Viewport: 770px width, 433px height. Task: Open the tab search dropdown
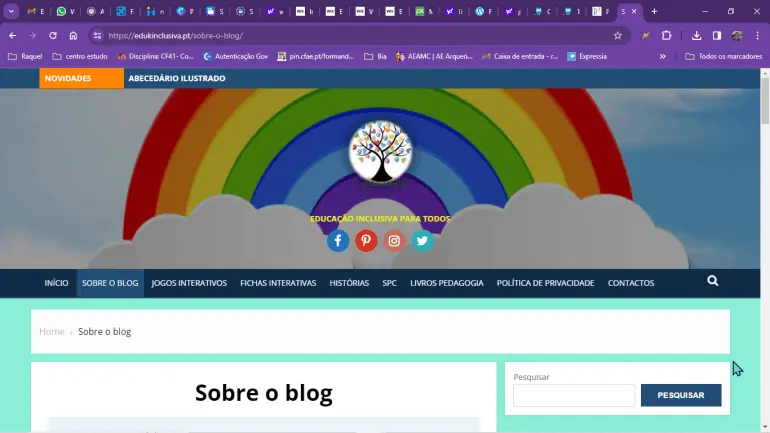tap(11, 11)
